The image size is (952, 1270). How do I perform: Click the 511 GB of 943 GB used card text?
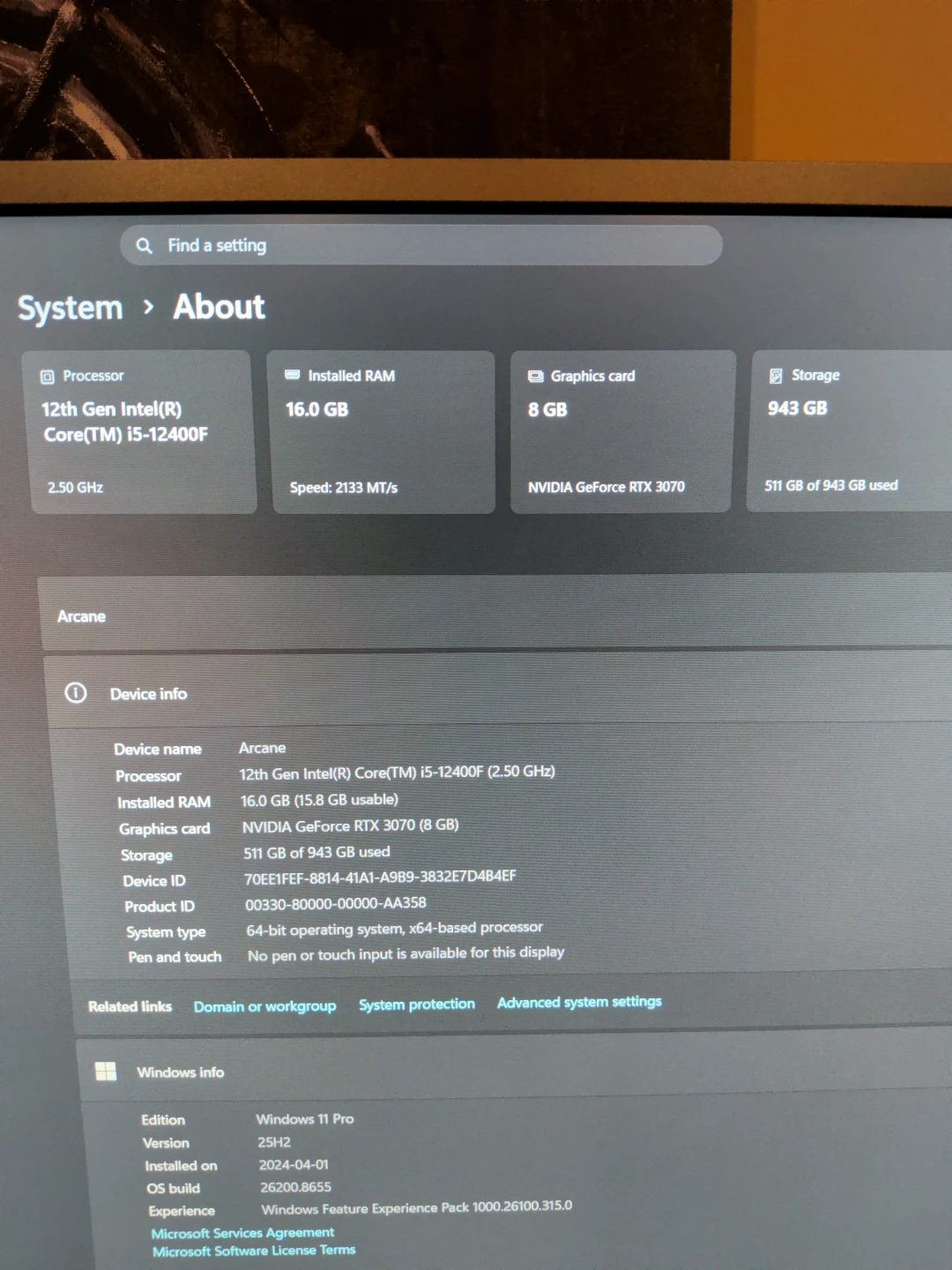pos(831,486)
